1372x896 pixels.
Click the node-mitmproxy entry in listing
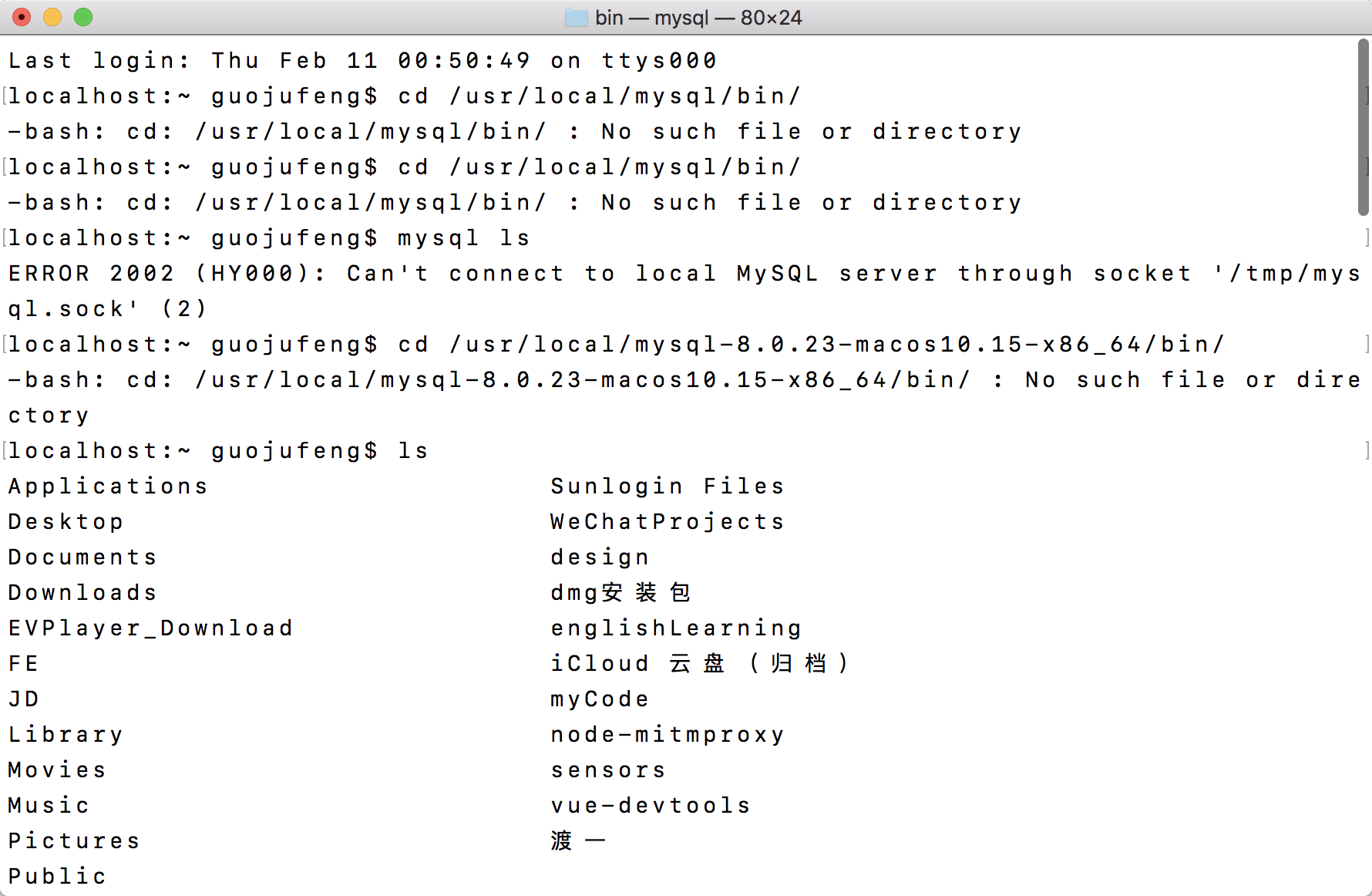click(668, 734)
